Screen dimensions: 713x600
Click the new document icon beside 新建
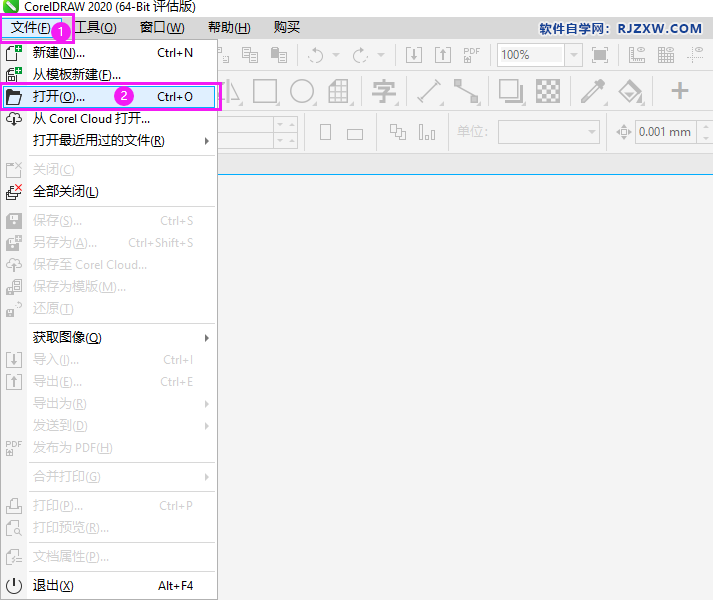[14, 53]
